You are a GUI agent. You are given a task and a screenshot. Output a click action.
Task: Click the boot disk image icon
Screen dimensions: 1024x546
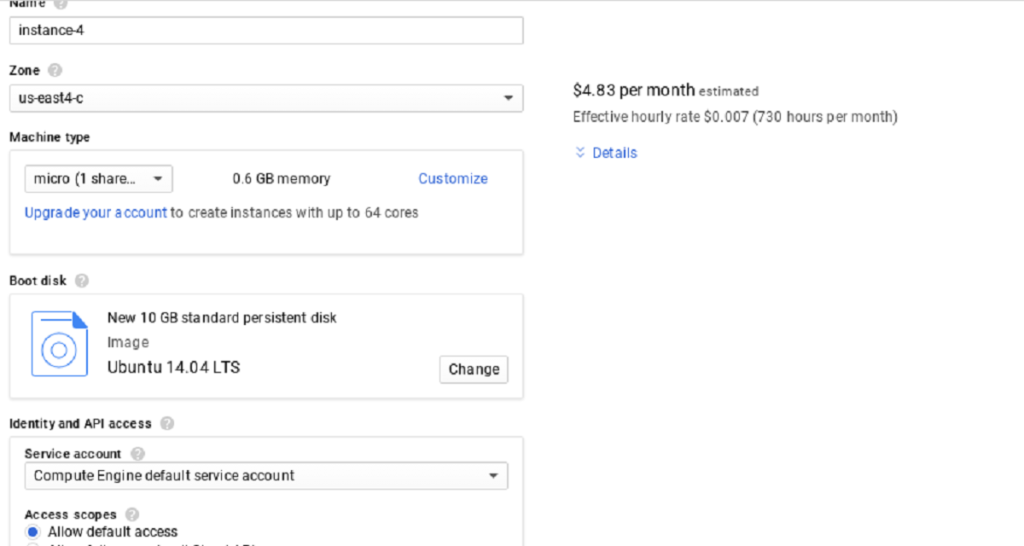click(59, 344)
